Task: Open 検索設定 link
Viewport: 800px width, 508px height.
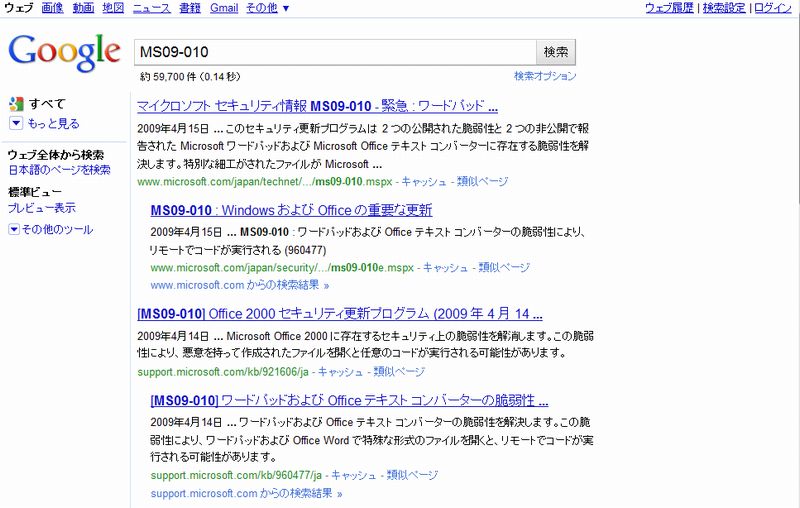Action: click(x=724, y=8)
